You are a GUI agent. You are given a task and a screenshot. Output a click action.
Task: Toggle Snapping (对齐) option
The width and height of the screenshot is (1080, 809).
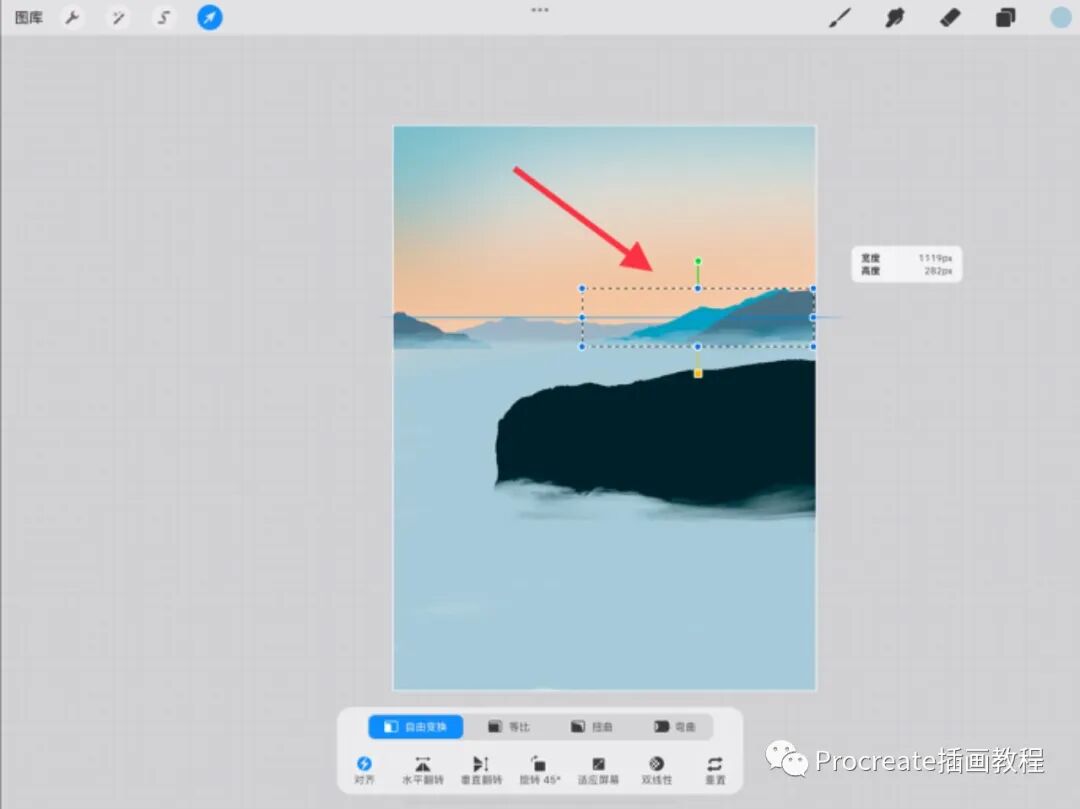(364, 770)
